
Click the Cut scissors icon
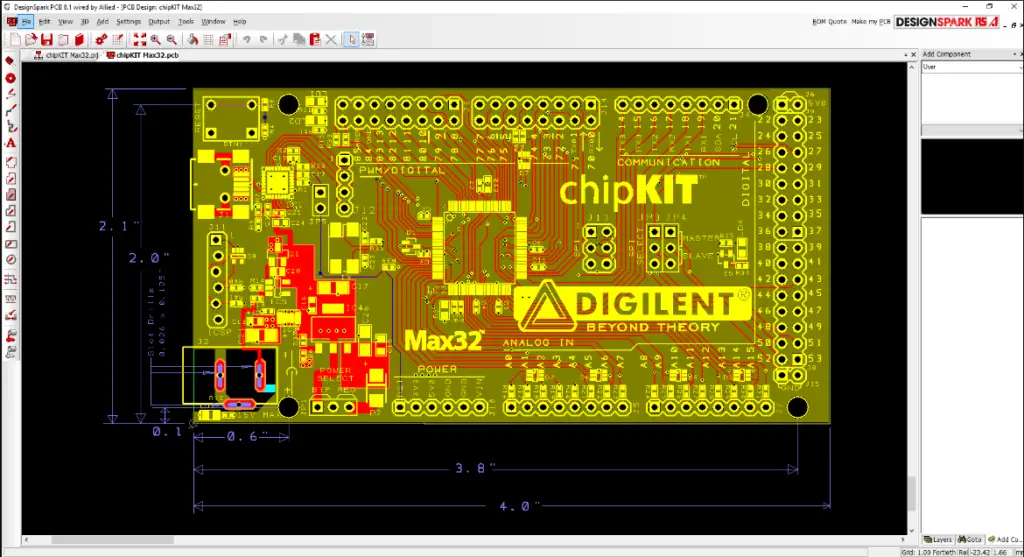point(282,40)
